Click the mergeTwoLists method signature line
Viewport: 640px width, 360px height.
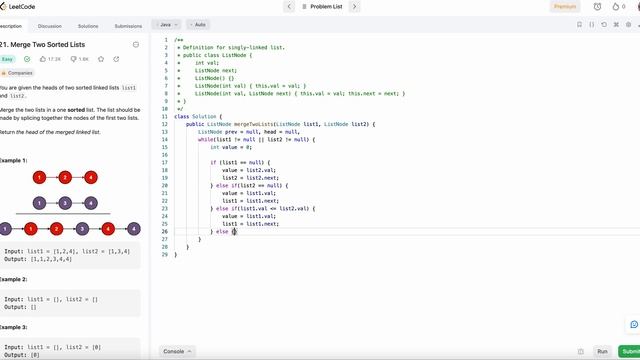click(281, 124)
